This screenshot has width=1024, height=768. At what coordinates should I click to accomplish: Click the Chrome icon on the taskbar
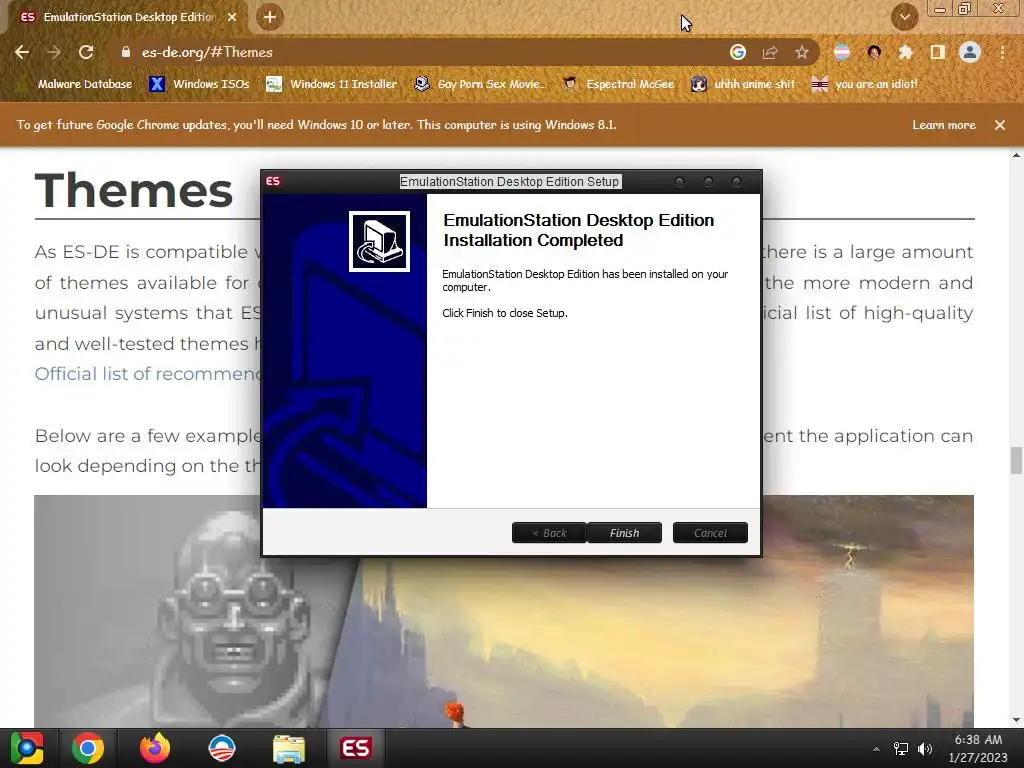click(x=88, y=748)
